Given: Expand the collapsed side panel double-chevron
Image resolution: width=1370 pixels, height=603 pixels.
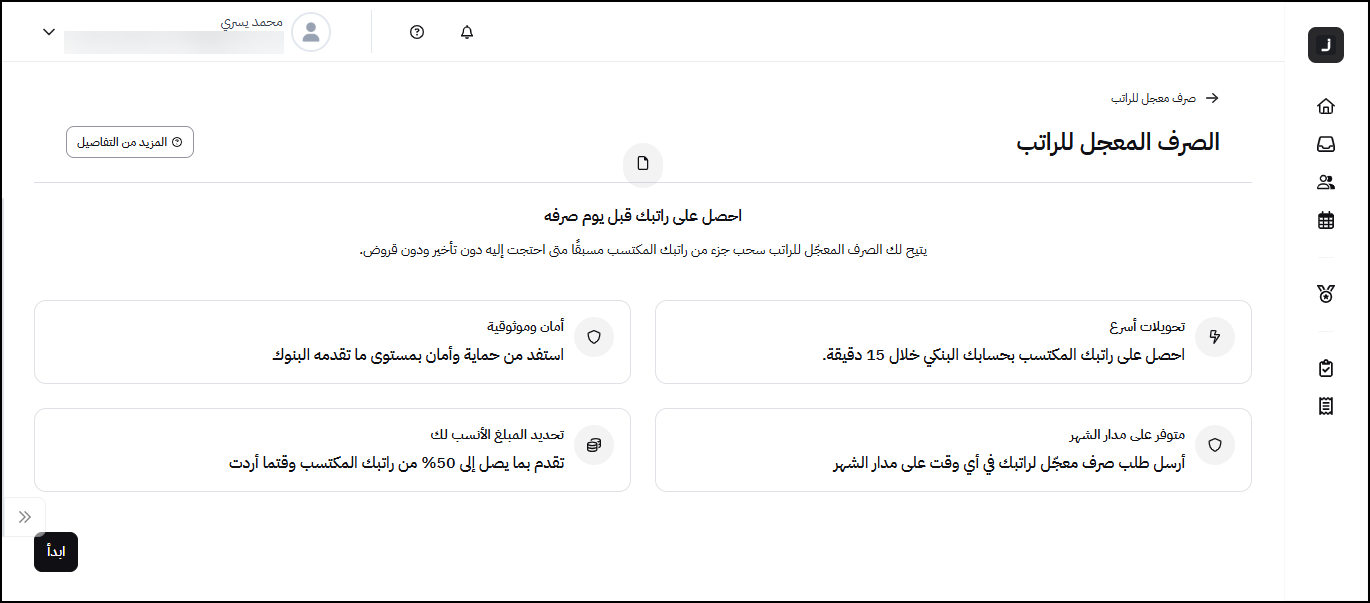Looking at the screenshot, I should coord(25,517).
